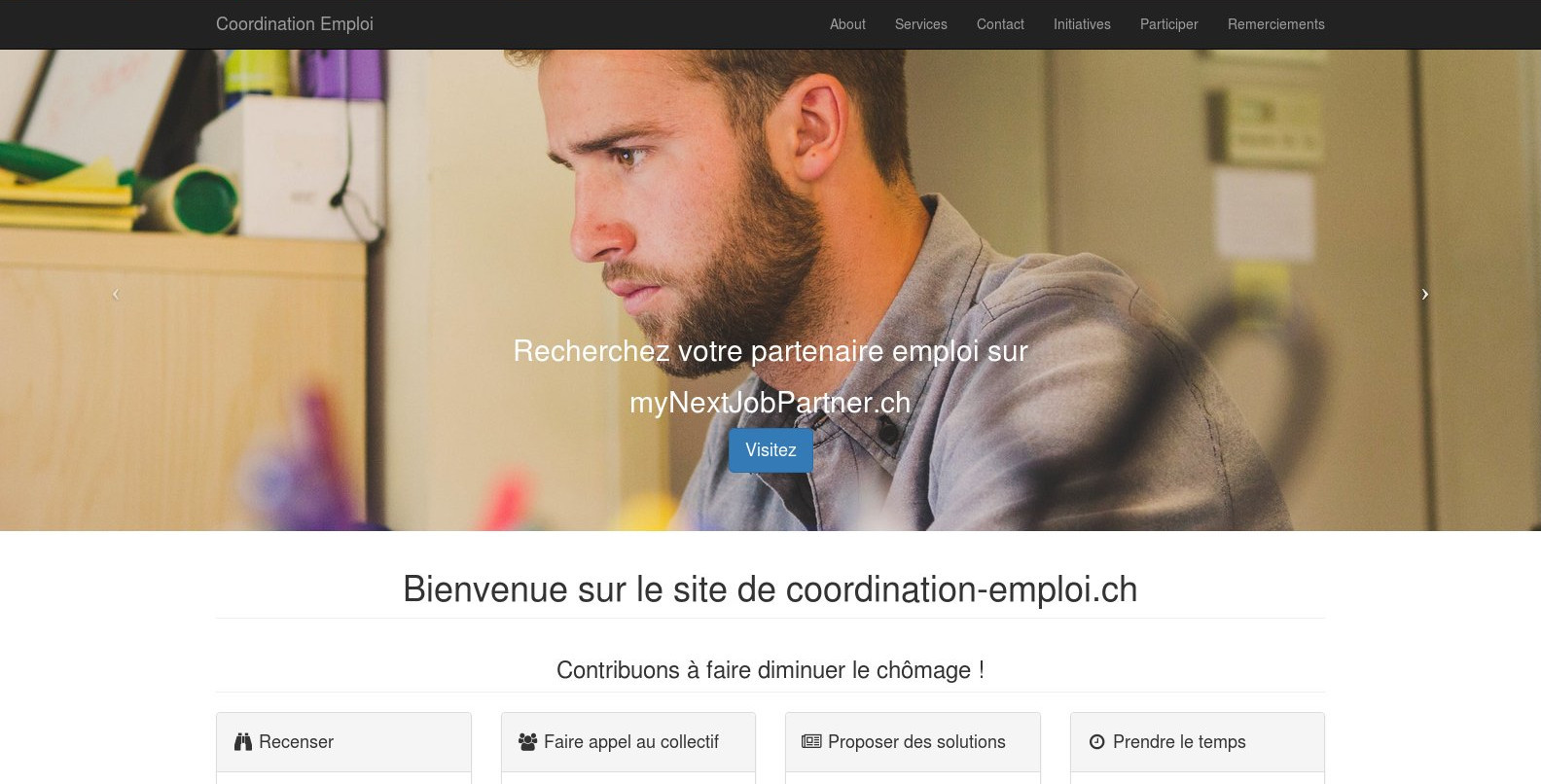Click the Coordination Emploi brand link
This screenshot has width=1541, height=784.
pos(295,24)
